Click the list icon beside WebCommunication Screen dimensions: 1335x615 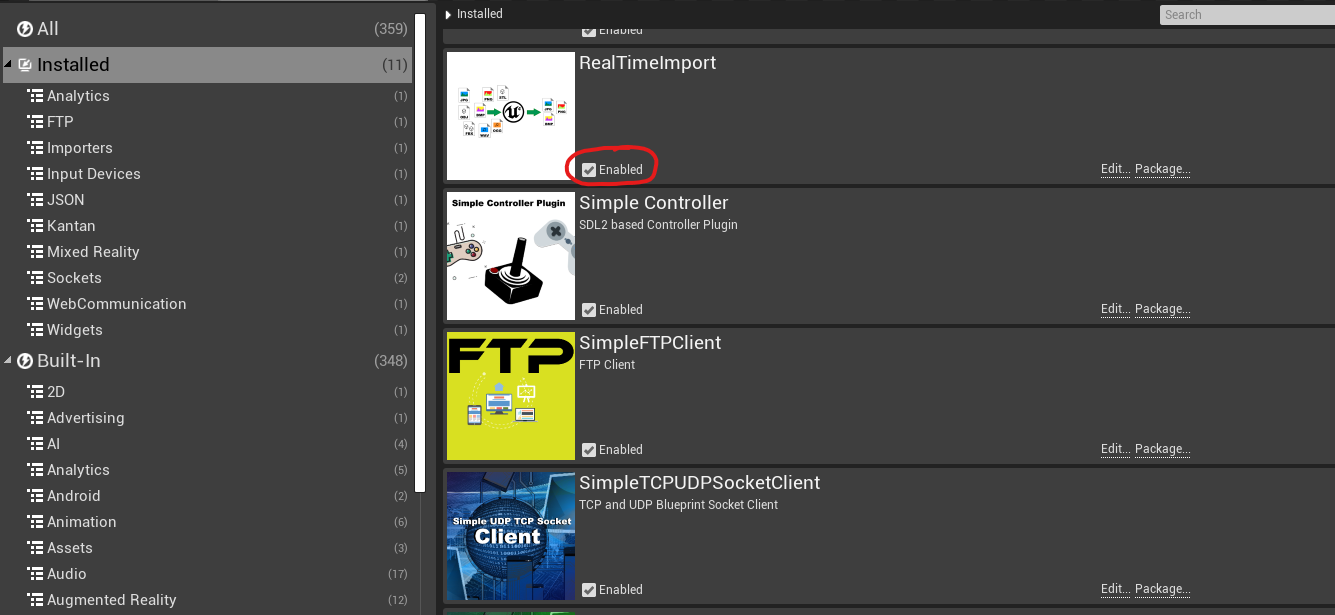click(x=35, y=304)
